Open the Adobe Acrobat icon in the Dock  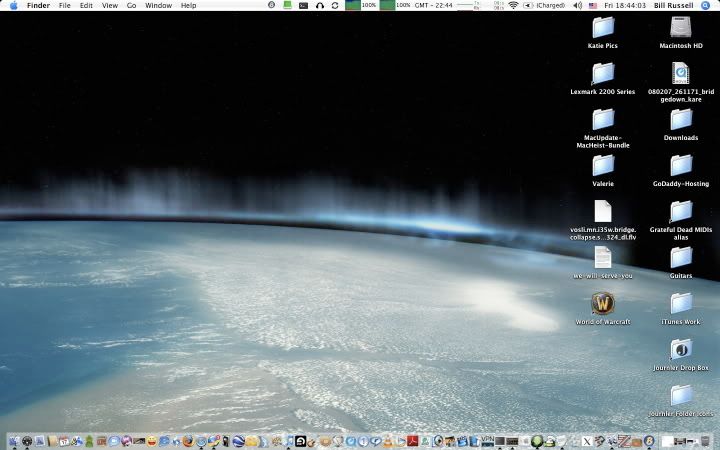click(411, 440)
